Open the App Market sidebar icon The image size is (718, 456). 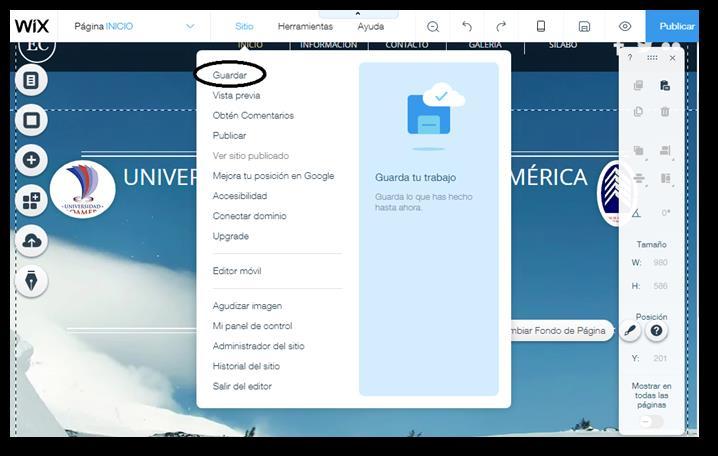(31, 201)
